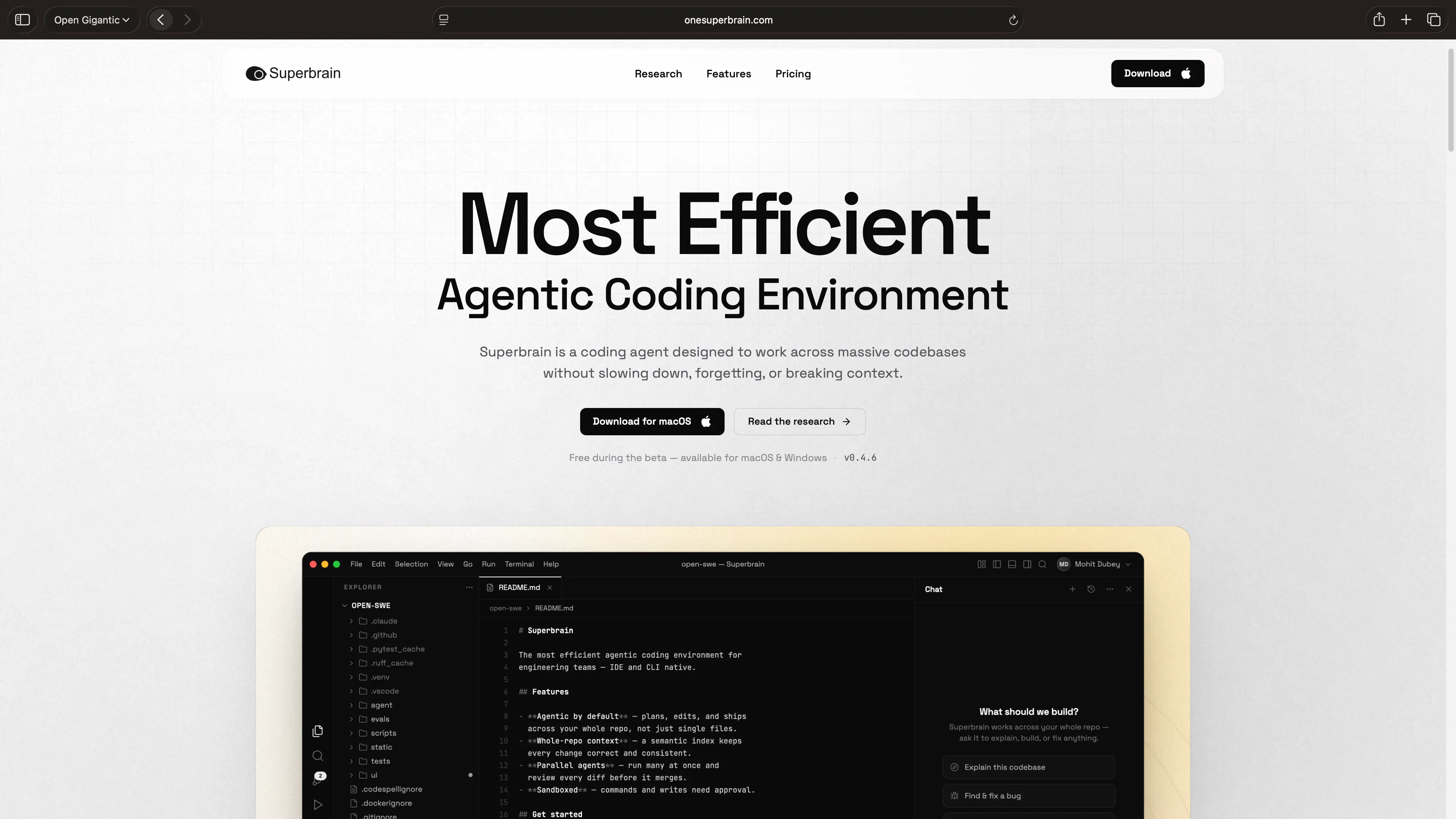Close the README.md tab
The image size is (1456, 819).
[x=549, y=588]
